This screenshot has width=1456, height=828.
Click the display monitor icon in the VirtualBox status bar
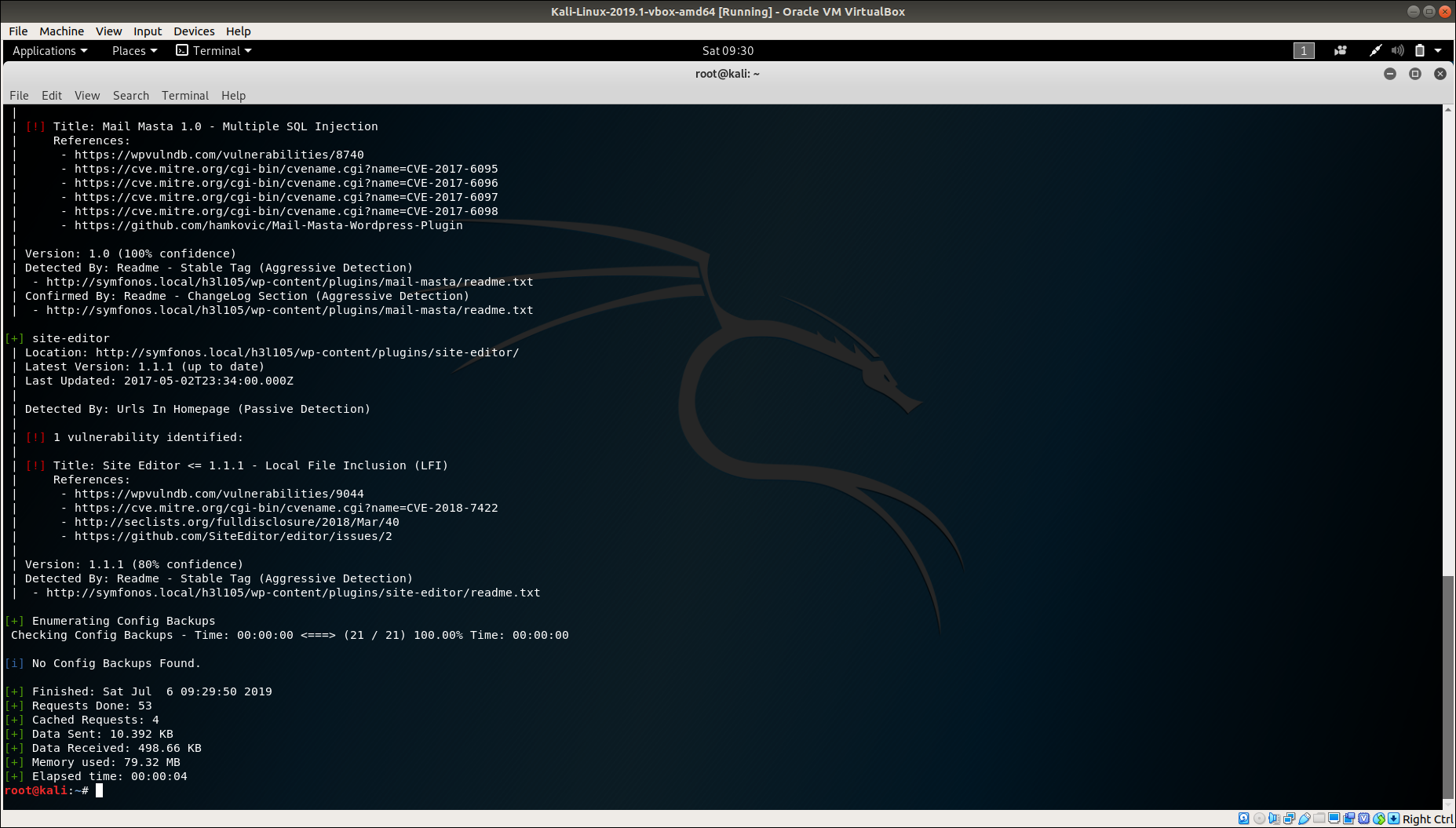[1334, 818]
